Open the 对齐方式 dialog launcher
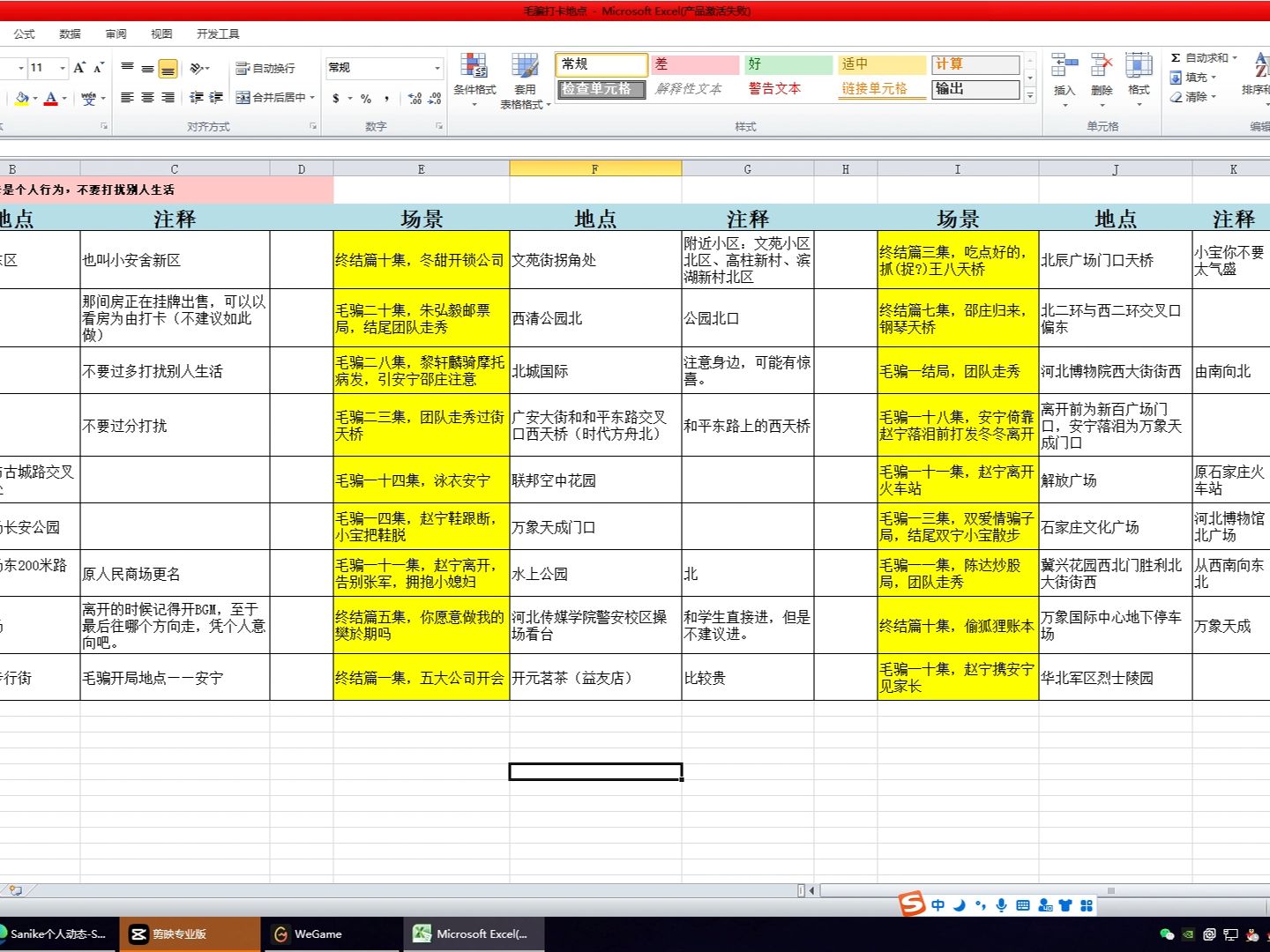The image size is (1270, 952). 313,126
